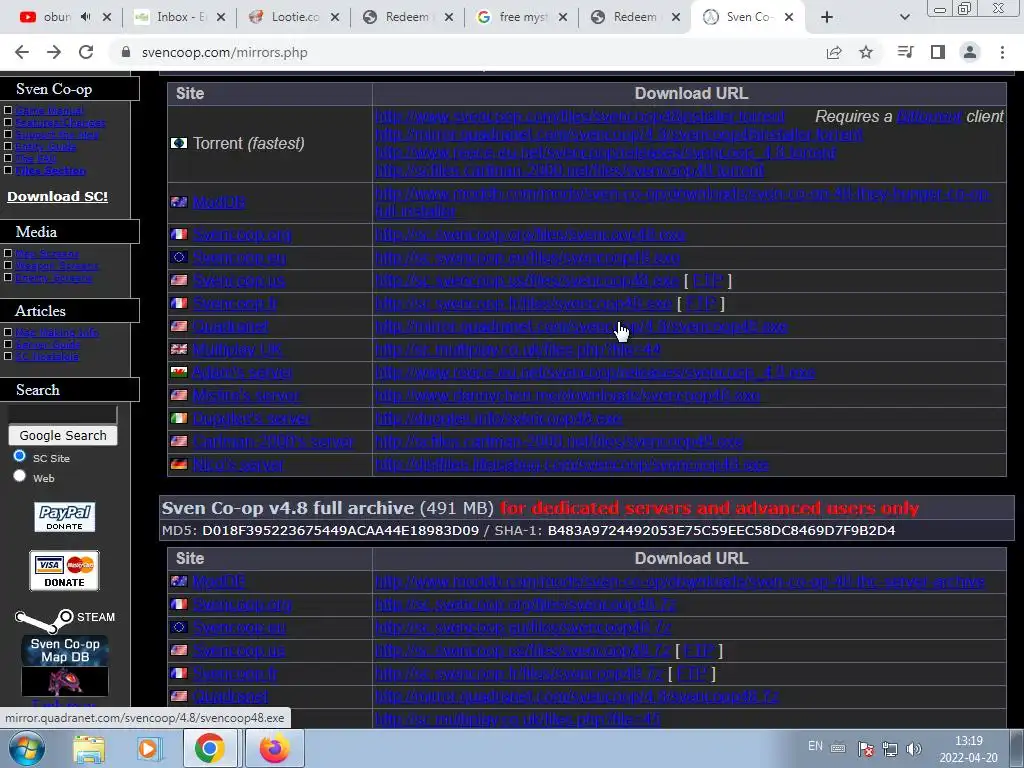This screenshot has height=768, width=1024.
Task: Open the Multiplay UK site link, installer table
Action: pos(237,350)
